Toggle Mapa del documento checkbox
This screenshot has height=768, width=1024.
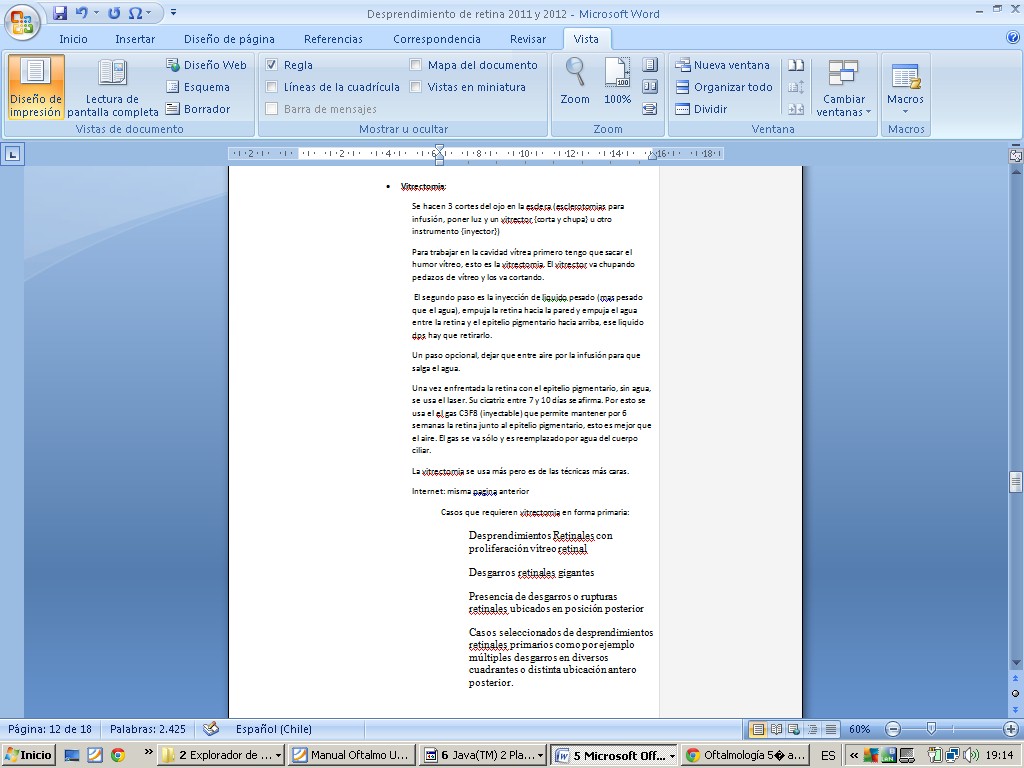416,65
